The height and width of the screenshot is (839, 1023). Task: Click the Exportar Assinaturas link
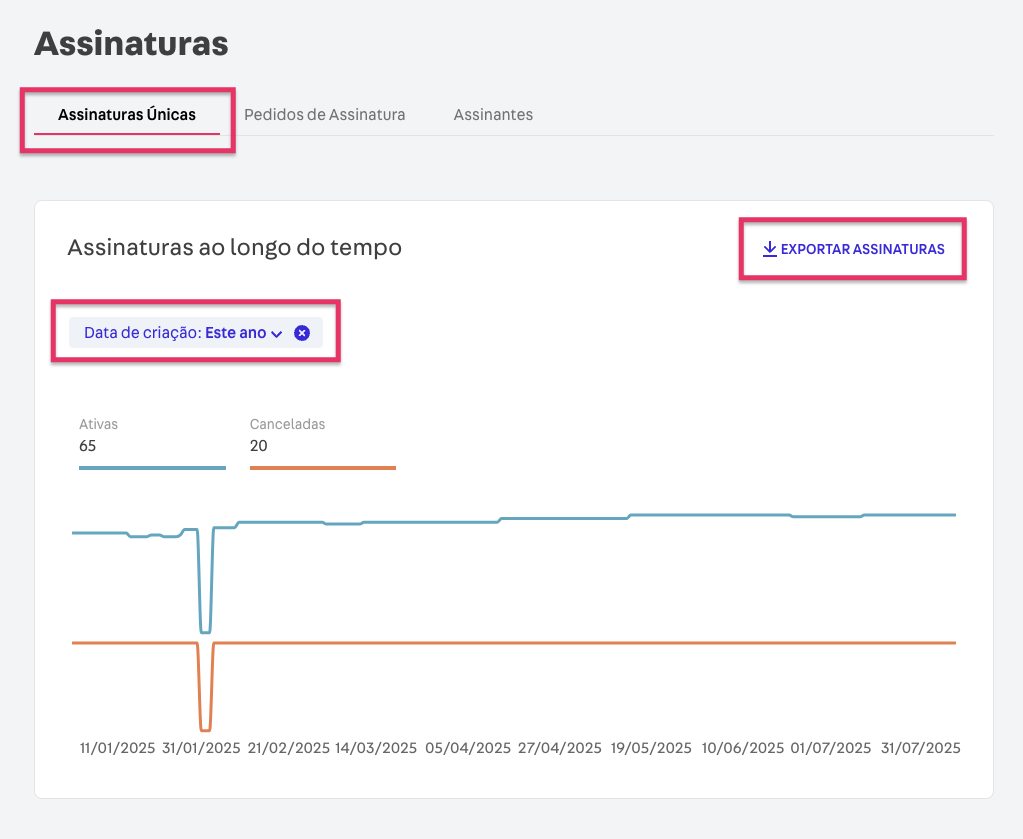(x=862, y=249)
